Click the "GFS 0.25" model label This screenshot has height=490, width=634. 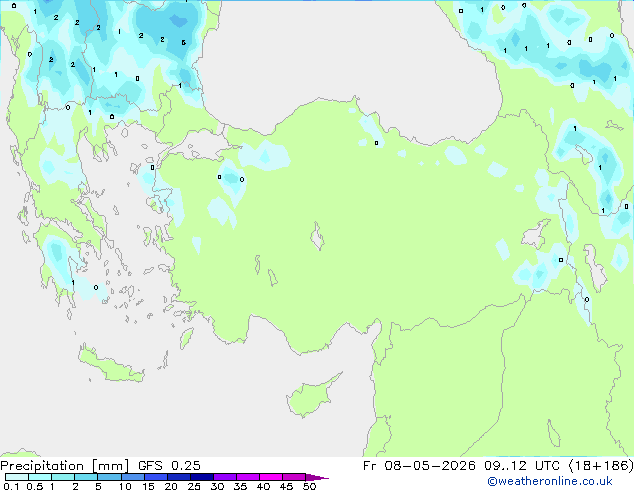click(x=169, y=466)
